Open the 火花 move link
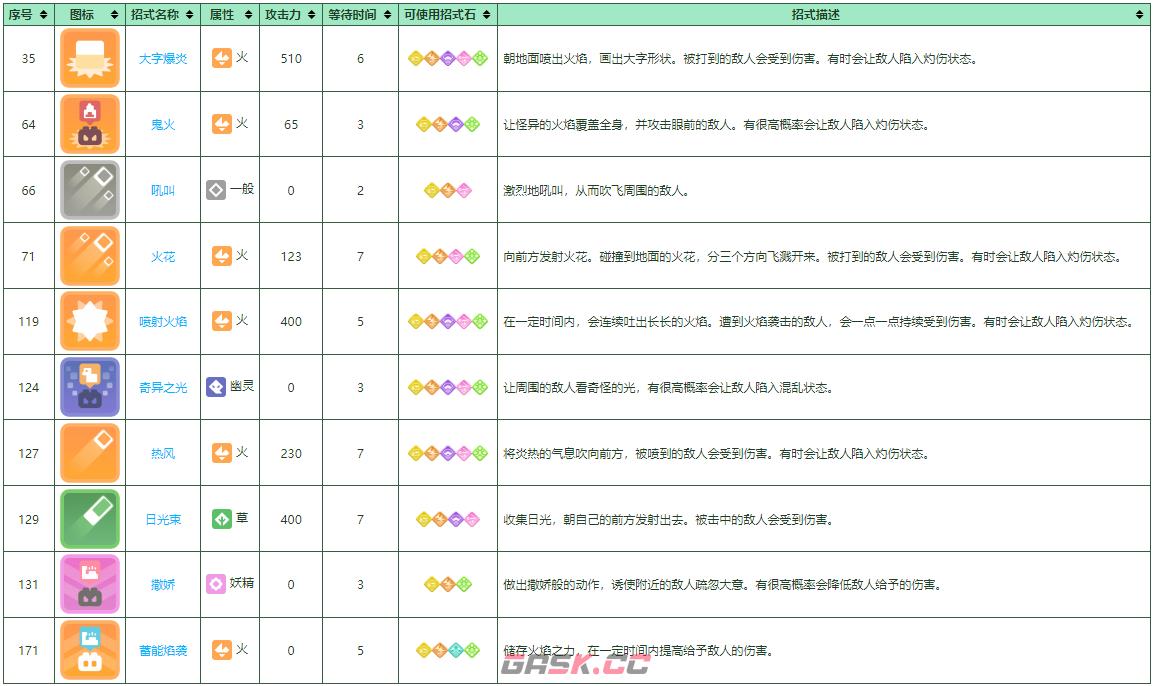The width and height of the screenshot is (1153, 686). (163, 257)
